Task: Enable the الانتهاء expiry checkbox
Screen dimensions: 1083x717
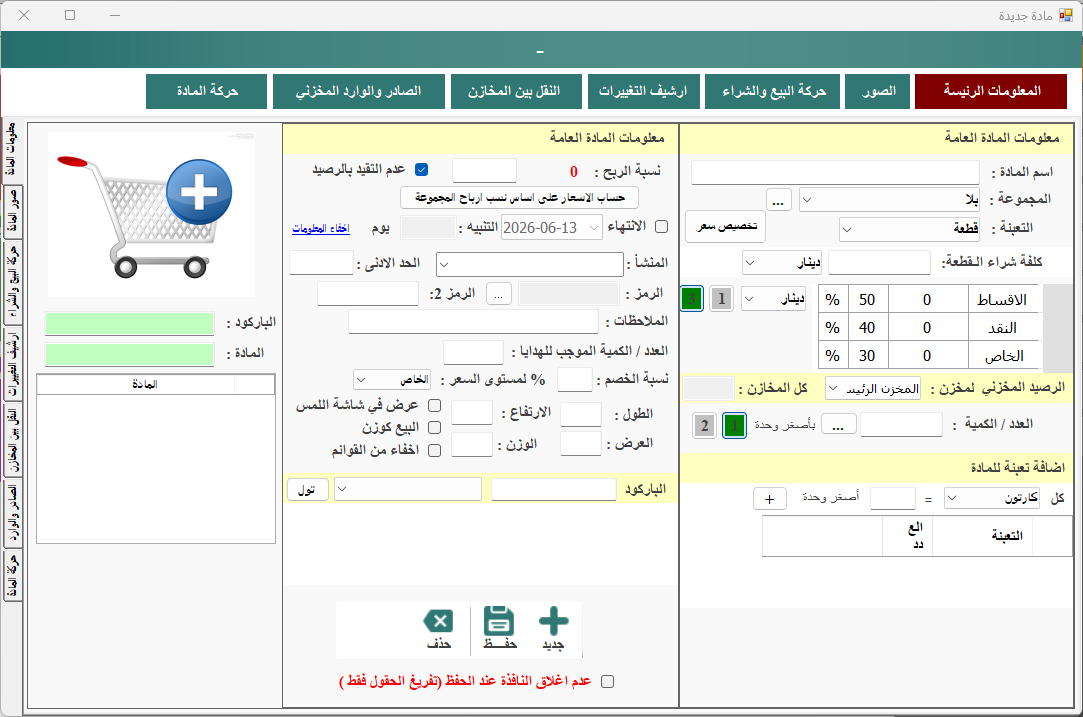Action: coord(662,227)
